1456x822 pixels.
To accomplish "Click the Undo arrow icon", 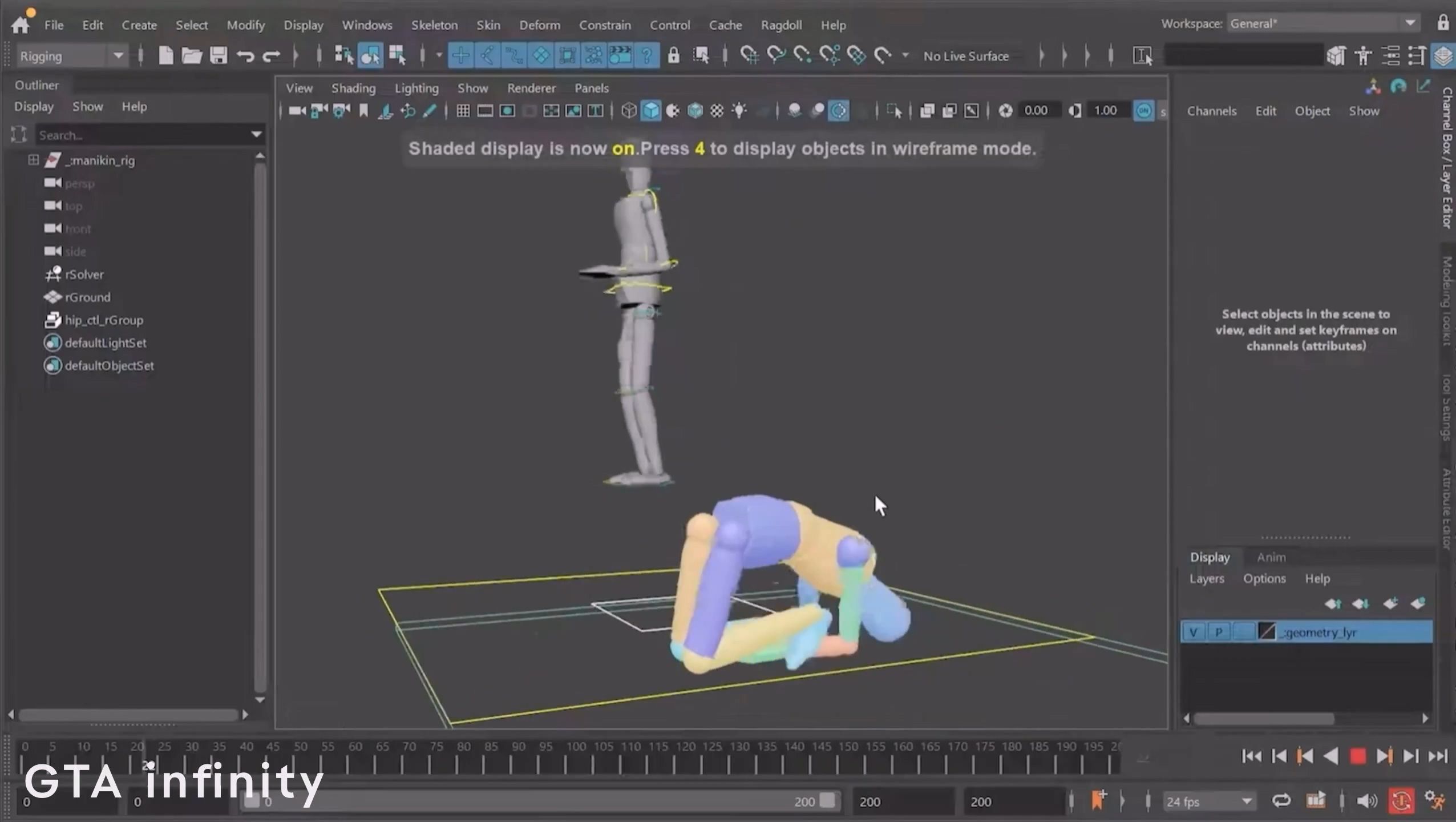I will pos(245,56).
